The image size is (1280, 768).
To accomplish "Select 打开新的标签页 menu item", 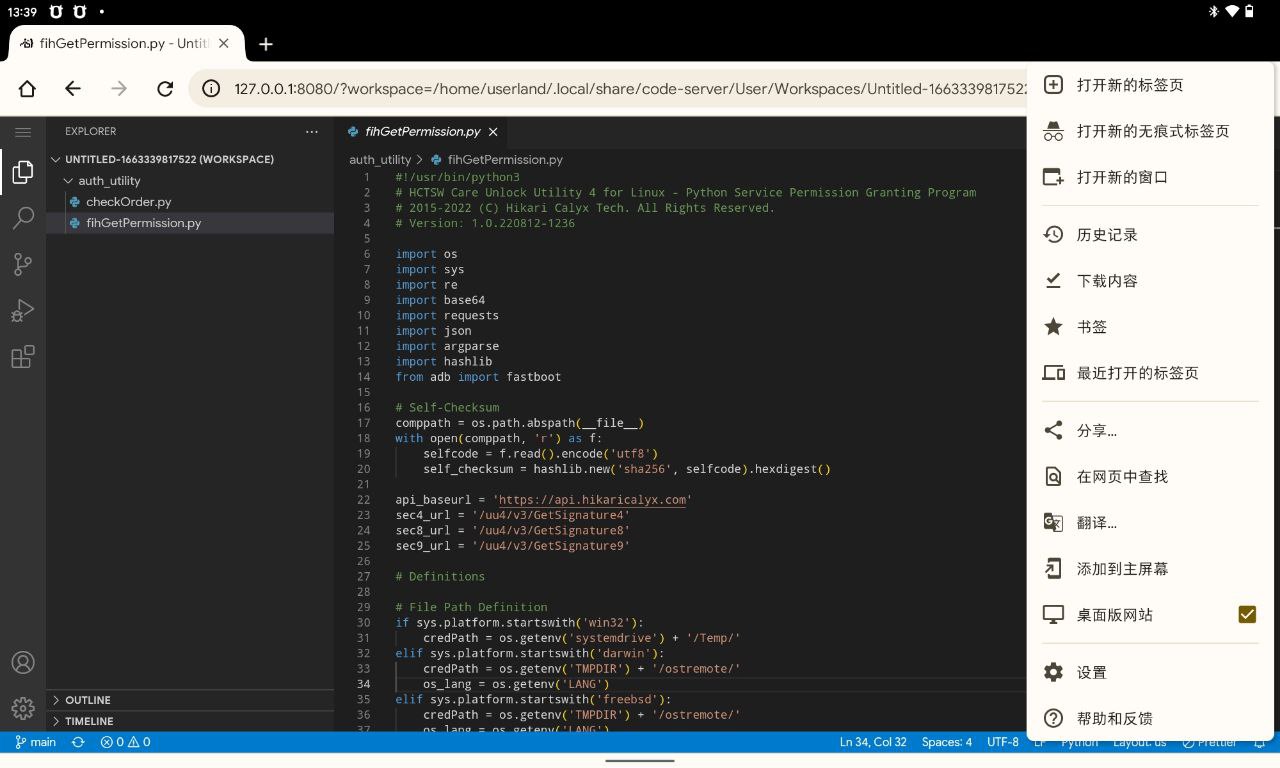I will tap(1150, 85).
